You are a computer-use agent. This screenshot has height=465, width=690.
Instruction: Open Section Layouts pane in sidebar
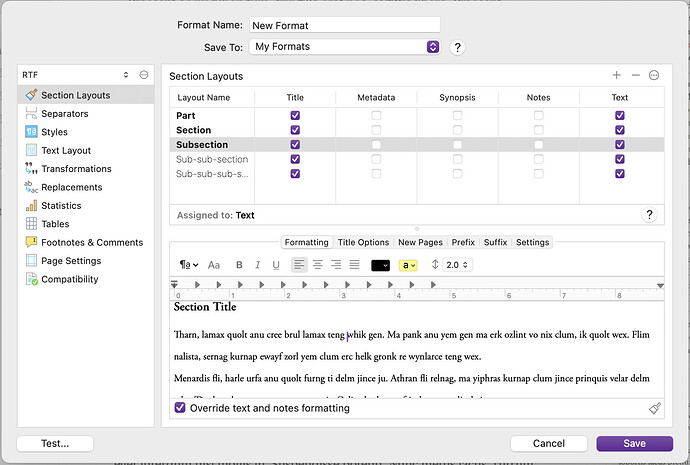pos(86,95)
